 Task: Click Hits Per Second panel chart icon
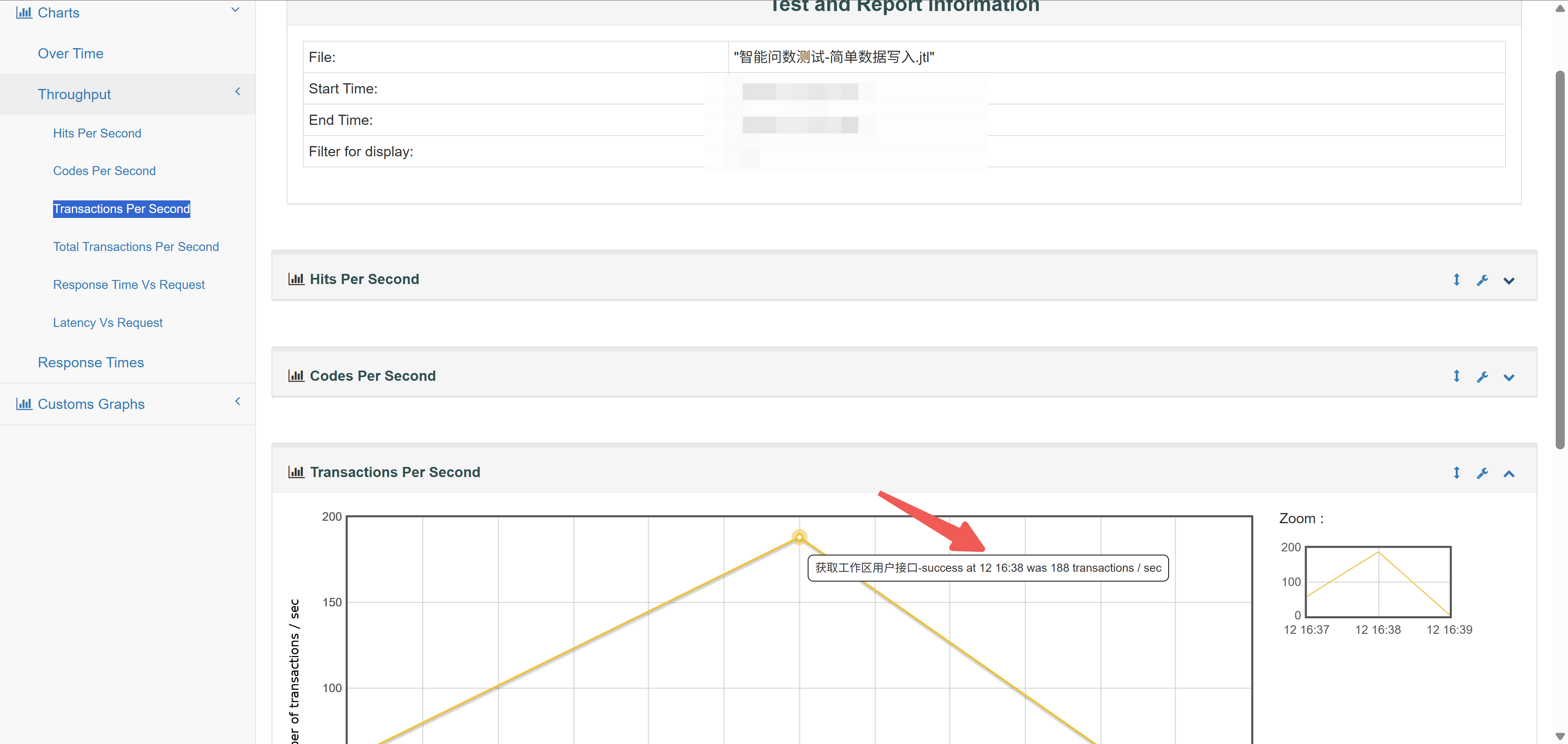point(296,279)
